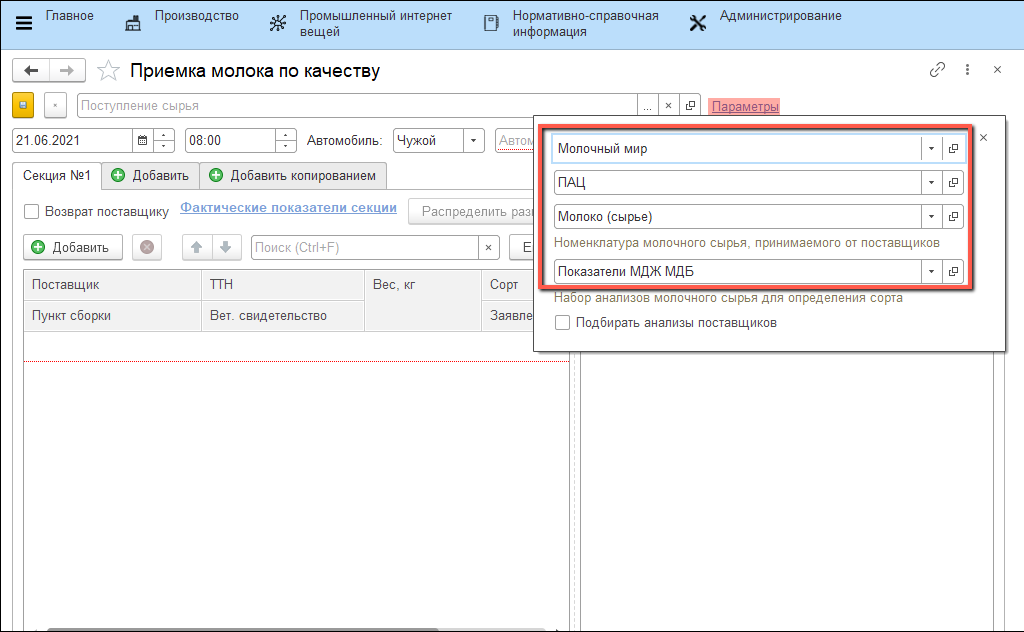
Task: Open dropdown for Показатели МДЖ МДБ
Action: [x=931, y=271]
